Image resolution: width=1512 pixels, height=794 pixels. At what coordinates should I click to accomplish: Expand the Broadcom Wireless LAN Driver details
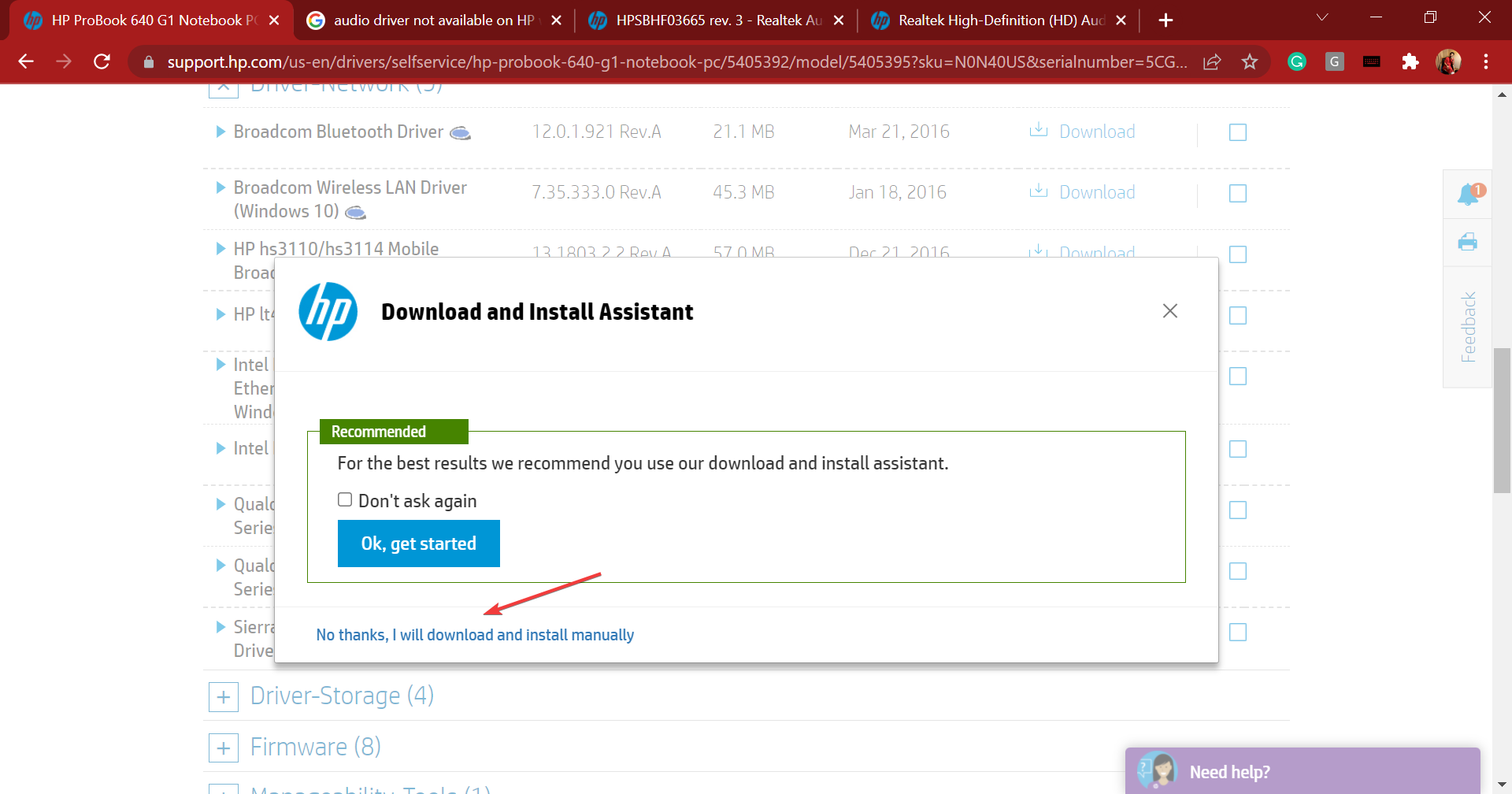tap(220, 187)
